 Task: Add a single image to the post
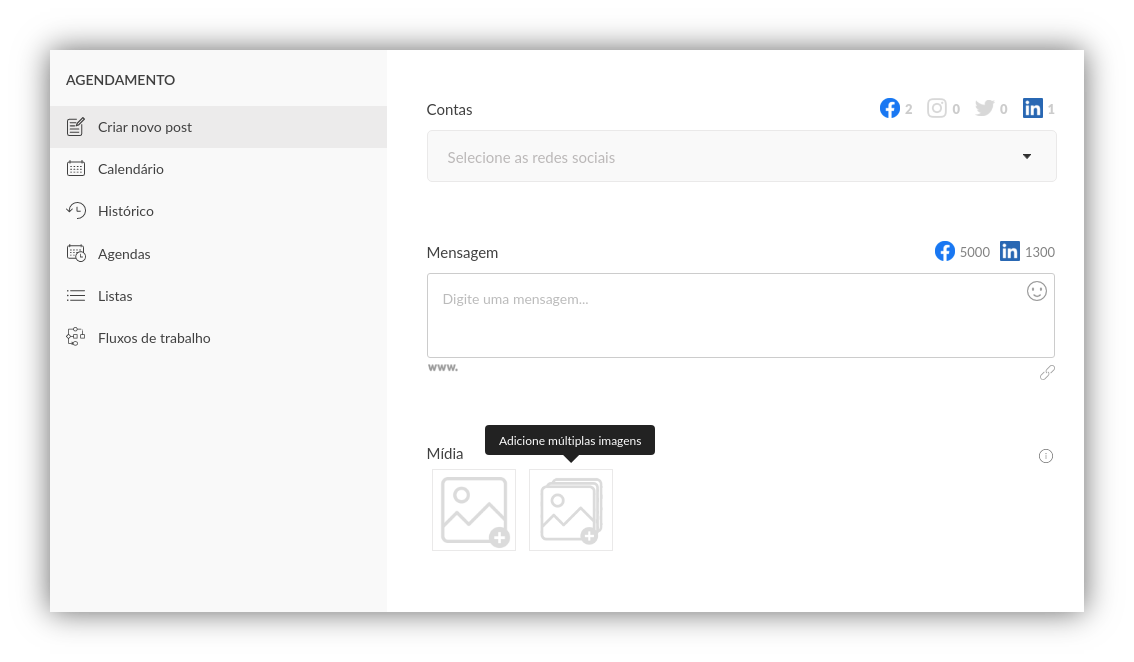[474, 510]
